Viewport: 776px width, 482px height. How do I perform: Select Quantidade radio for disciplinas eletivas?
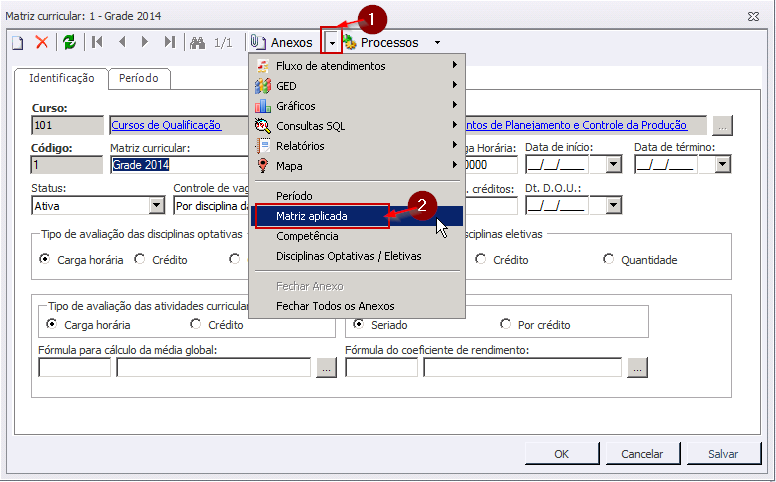point(609,260)
